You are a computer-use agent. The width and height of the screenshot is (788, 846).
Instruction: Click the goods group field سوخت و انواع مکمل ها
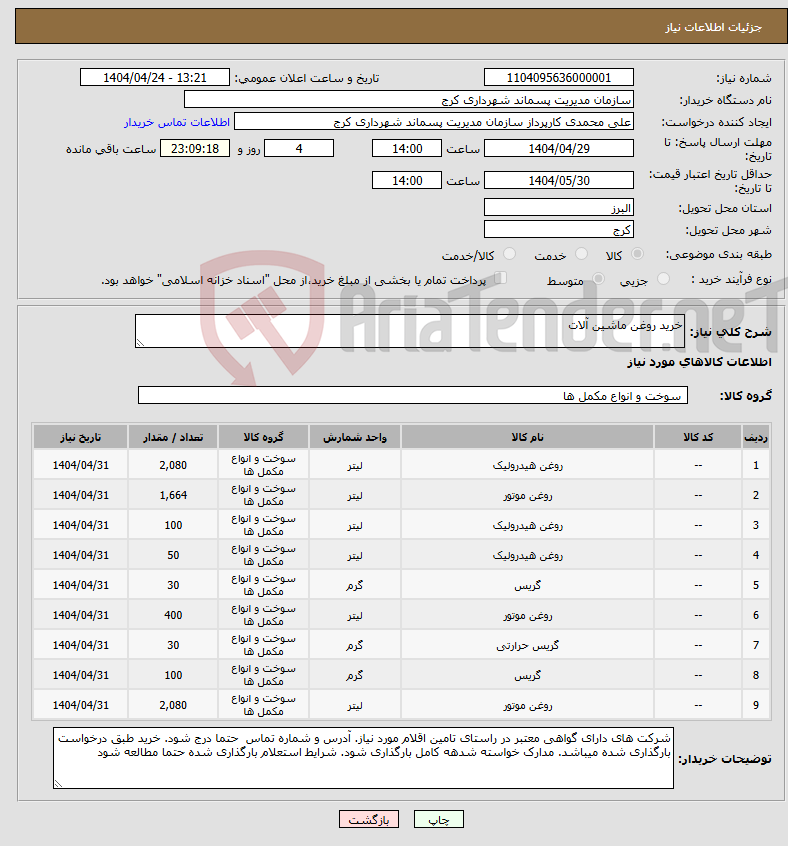[x=413, y=395]
